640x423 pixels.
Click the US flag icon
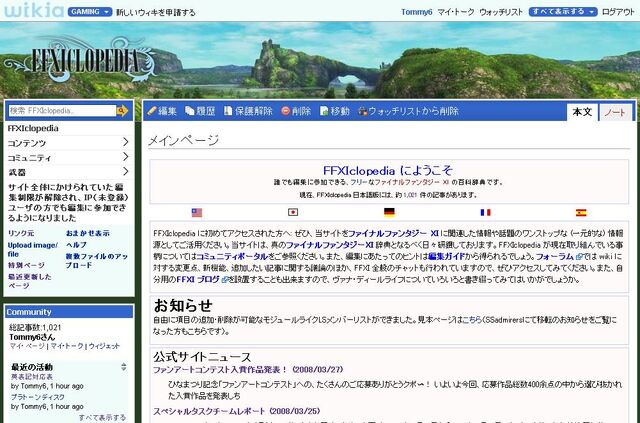[197, 212]
